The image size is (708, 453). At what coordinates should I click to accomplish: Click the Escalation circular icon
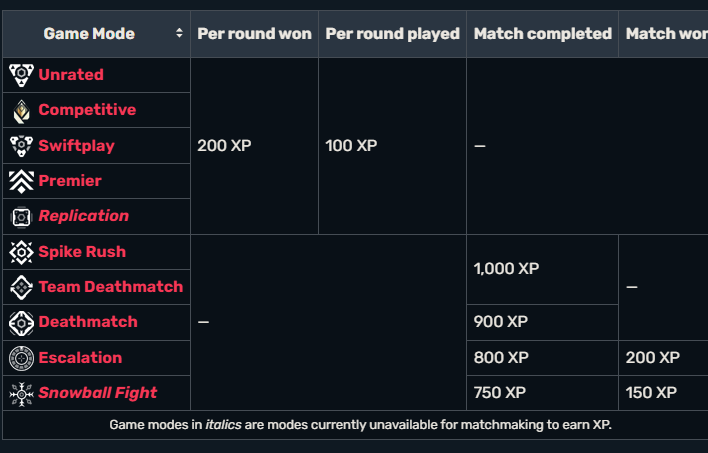(x=21, y=358)
